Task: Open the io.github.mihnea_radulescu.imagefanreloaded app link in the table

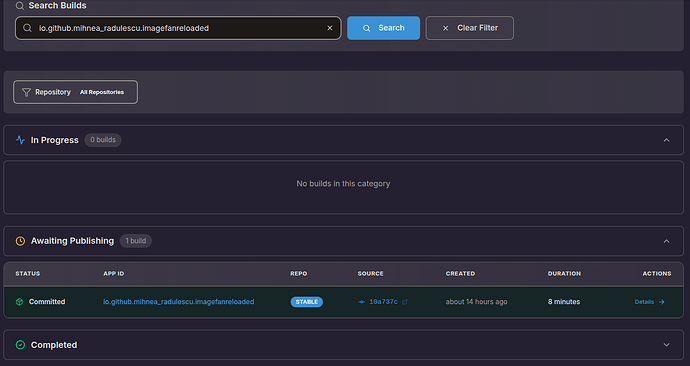Action: (178, 302)
